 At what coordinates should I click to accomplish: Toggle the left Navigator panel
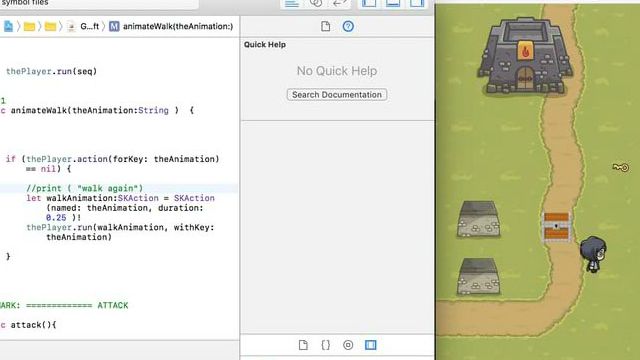pyautogui.click(x=369, y=3)
